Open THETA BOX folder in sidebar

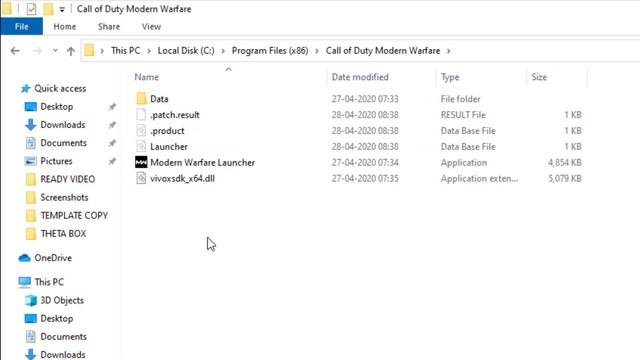pyautogui.click(x=63, y=233)
